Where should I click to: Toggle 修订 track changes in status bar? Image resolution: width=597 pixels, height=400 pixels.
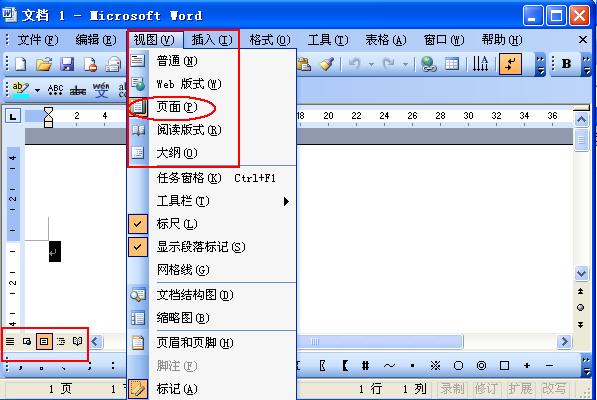point(486,389)
